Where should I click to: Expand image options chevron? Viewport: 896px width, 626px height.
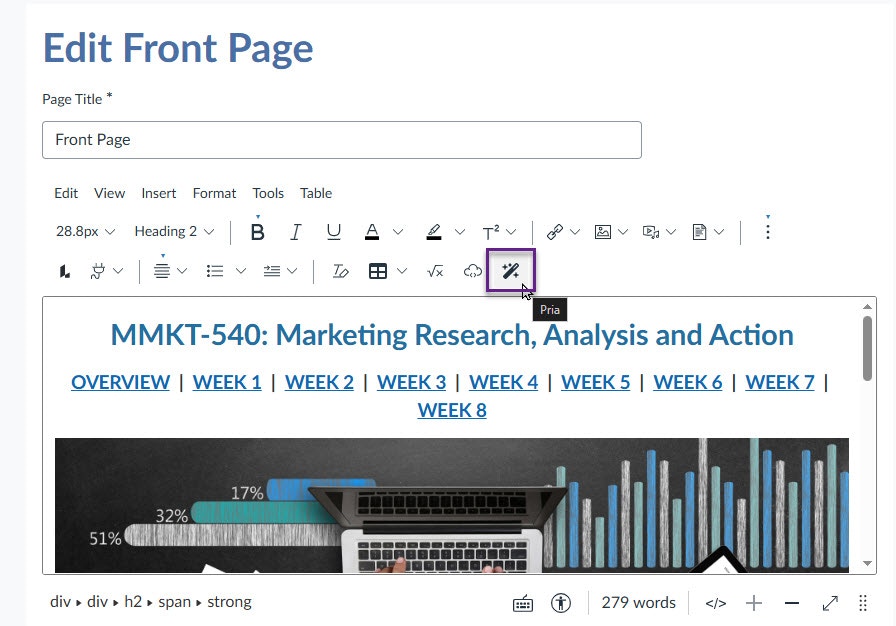click(623, 232)
